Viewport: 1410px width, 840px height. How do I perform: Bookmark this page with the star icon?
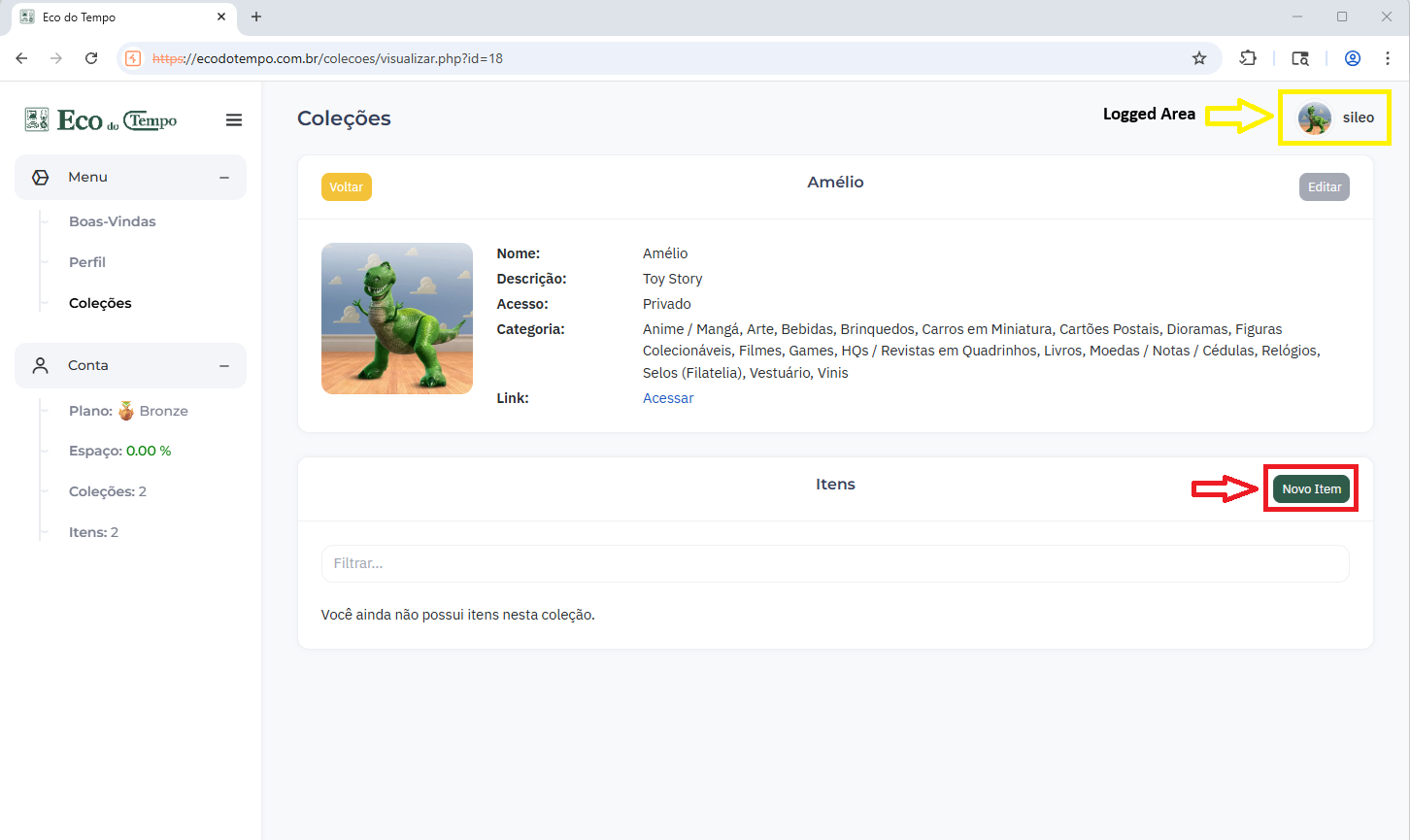click(1199, 58)
